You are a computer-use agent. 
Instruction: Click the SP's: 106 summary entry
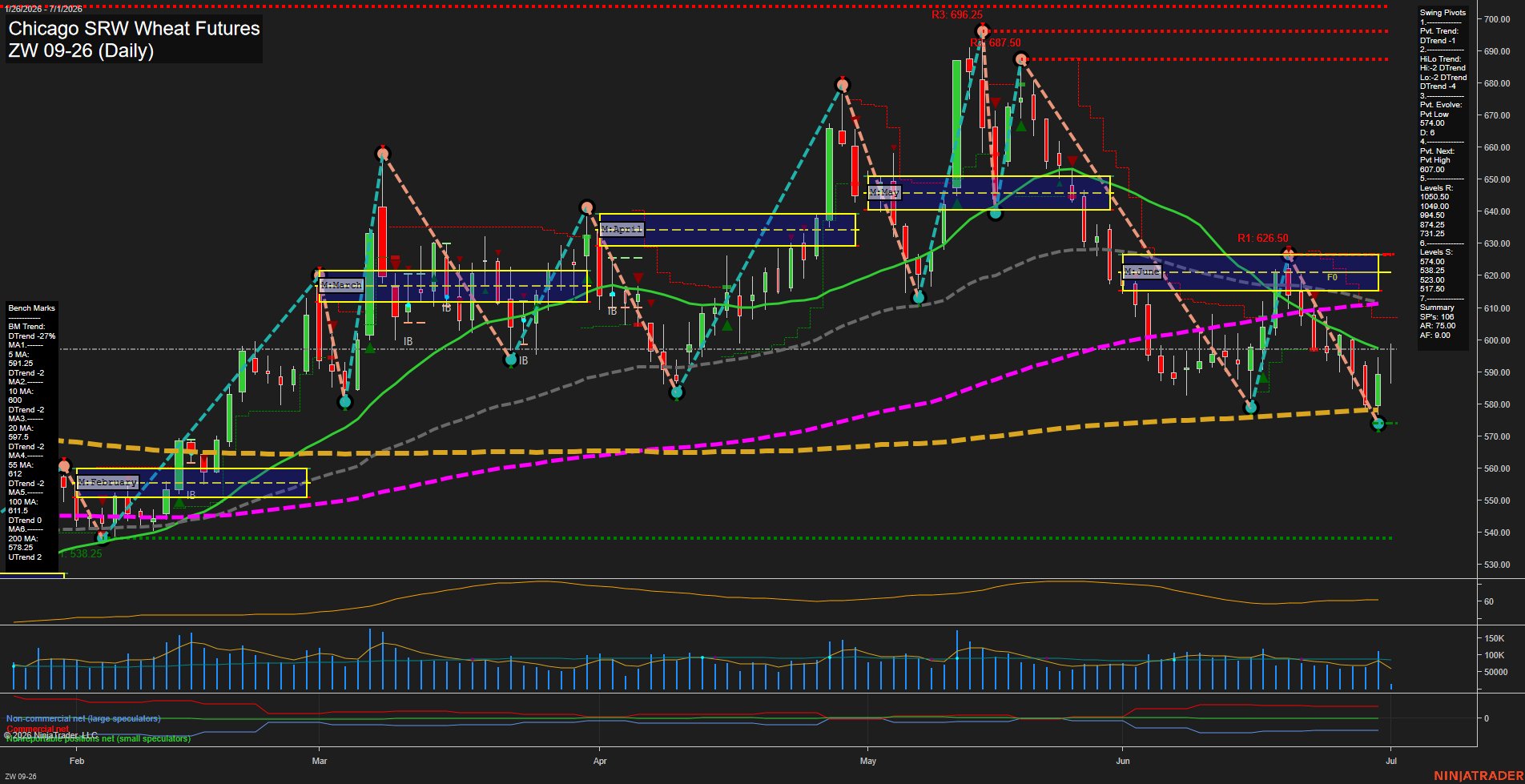(x=1437, y=317)
